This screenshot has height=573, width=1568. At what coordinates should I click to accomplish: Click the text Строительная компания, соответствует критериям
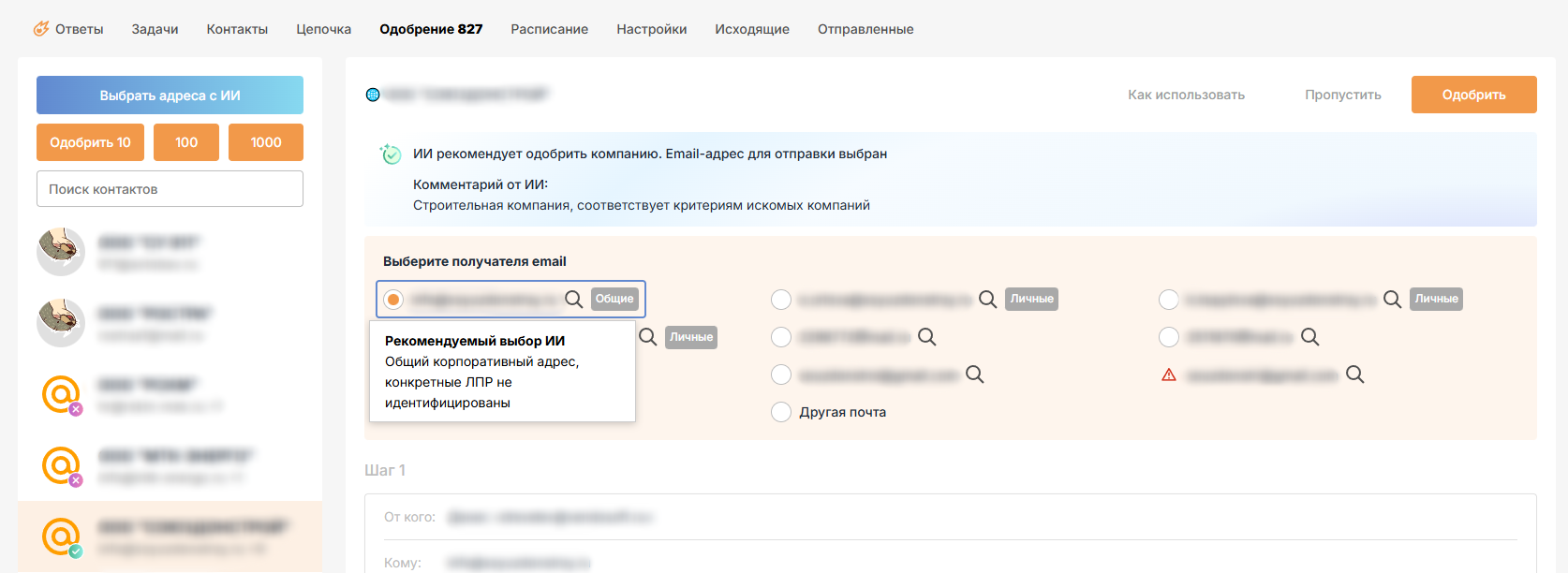point(642,205)
